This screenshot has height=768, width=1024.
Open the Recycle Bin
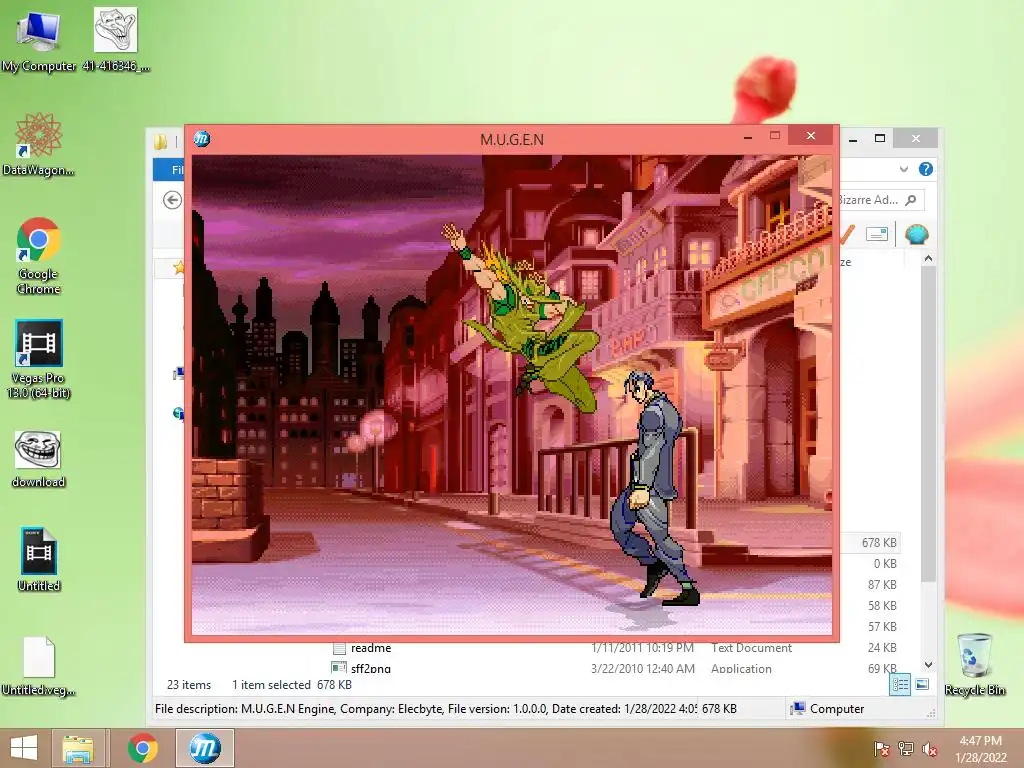974,664
